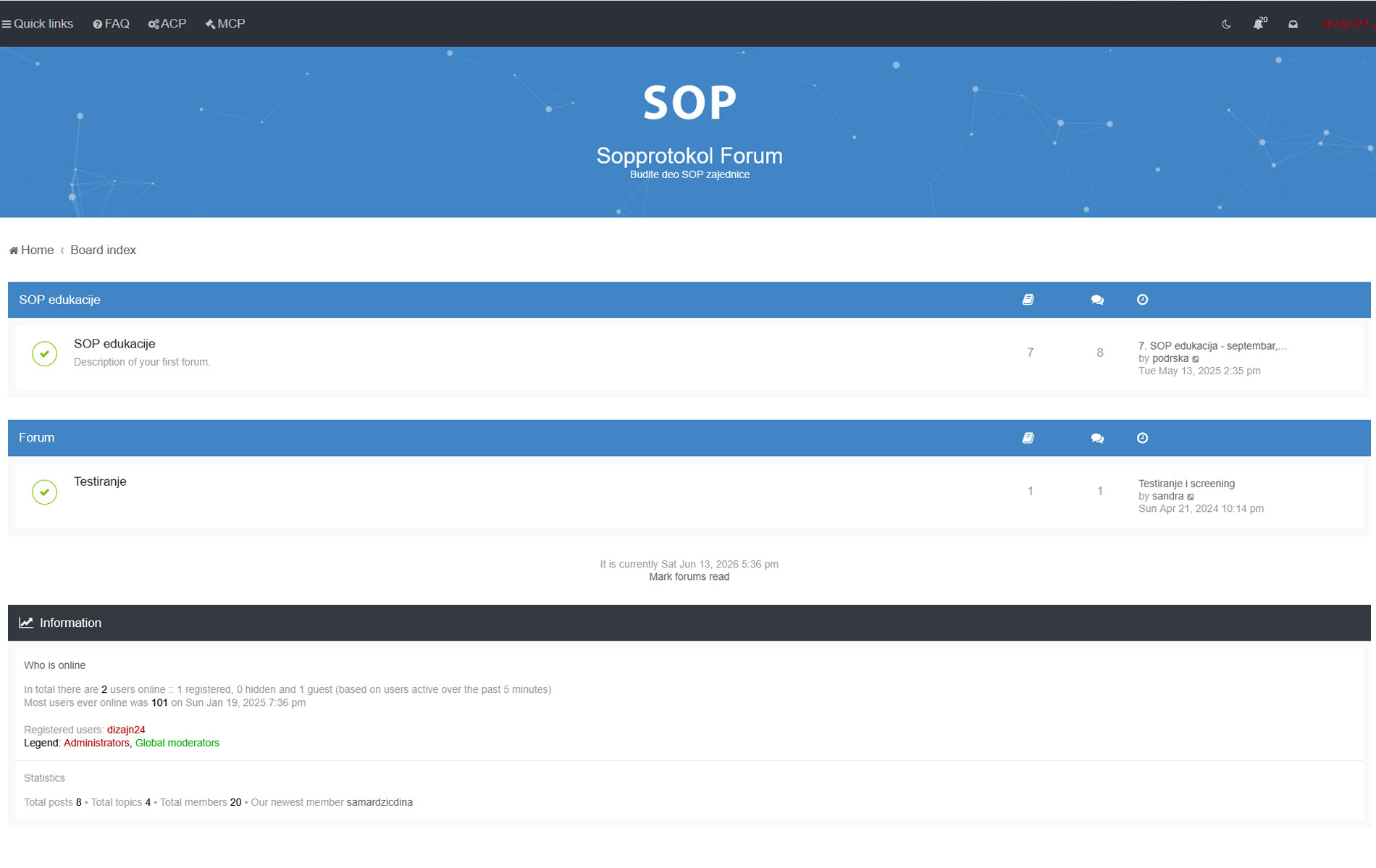Open the dizajn24 user menu
This screenshot has width=1376, height=868.
pyautogui.click(x=1347, y=24)
